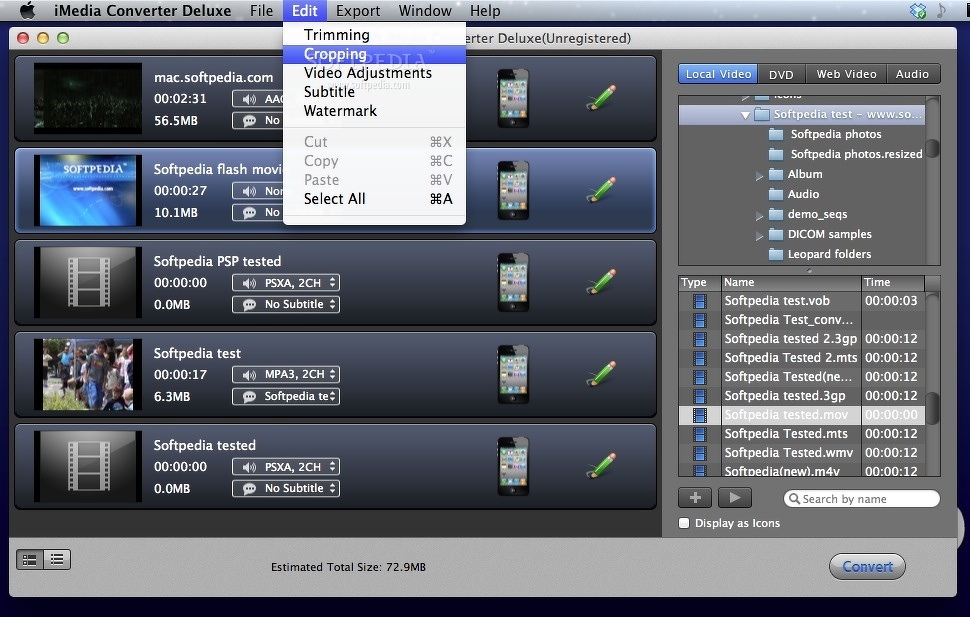This screenshot has height=617, width=970.
Task: Open the No Subtitle dropdown for Softpedia tested
Action: point(286,488)
